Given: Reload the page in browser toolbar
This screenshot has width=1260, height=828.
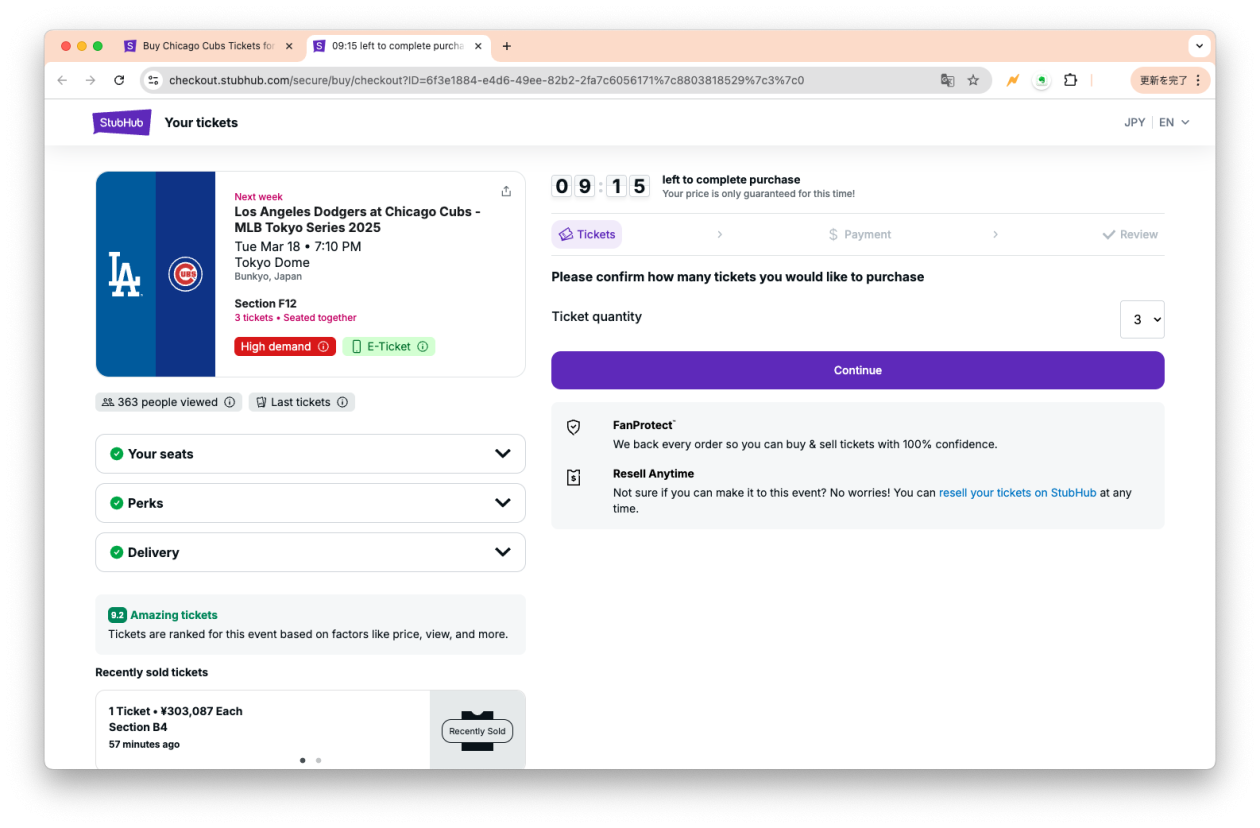Looking at the screenshot, I should click(119, 80).
